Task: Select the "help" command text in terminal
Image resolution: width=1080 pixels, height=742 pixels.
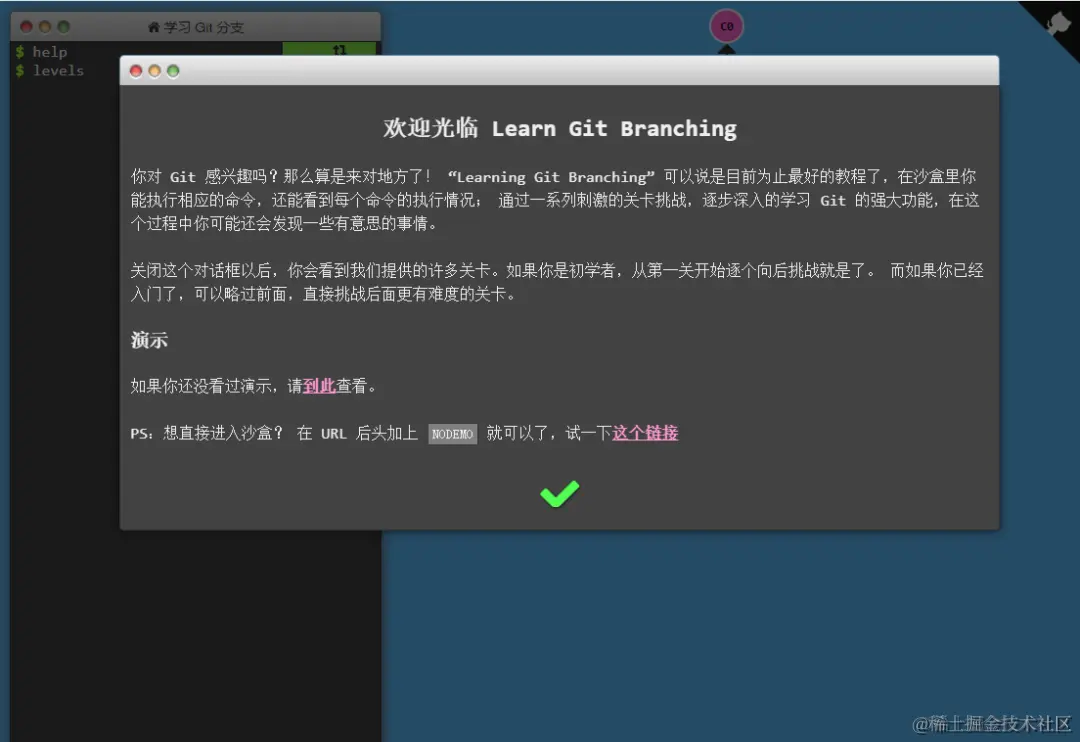Action: coord(49,51)
